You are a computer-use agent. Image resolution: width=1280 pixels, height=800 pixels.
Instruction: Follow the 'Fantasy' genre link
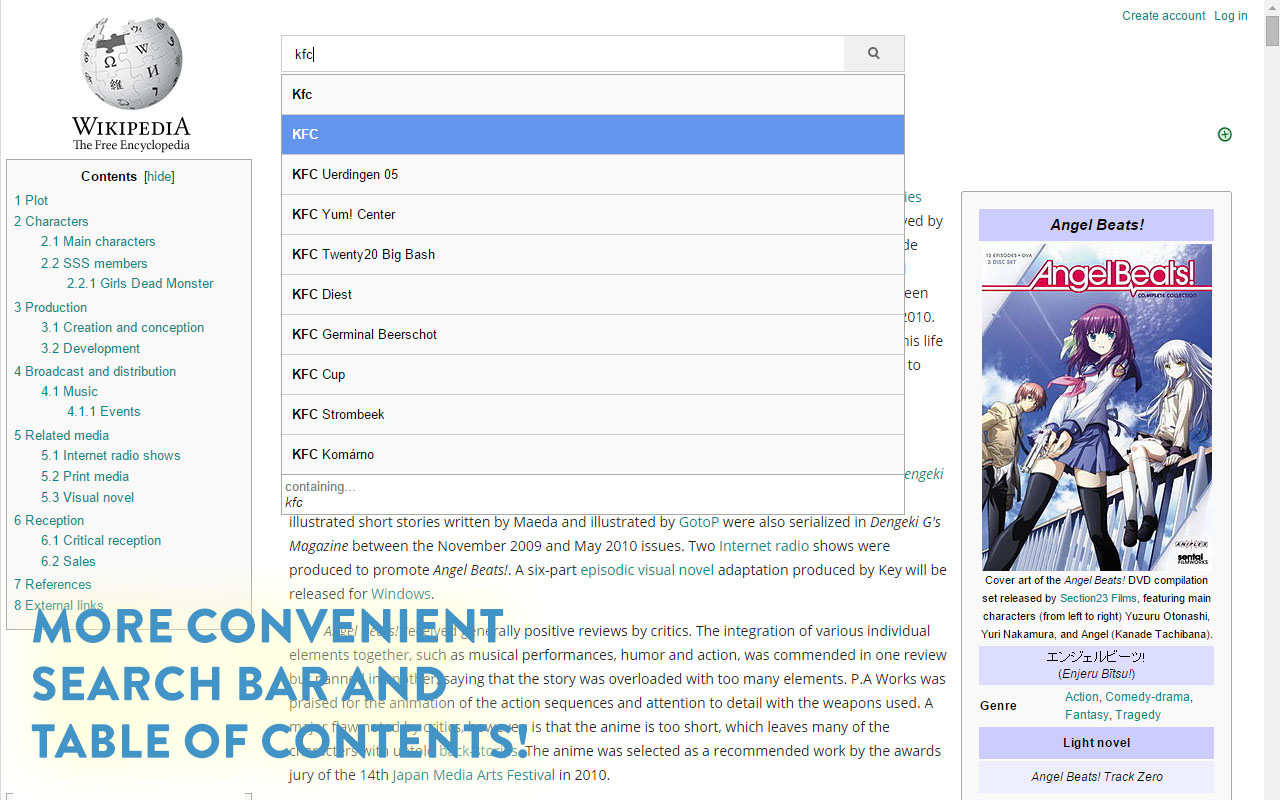tap(1087, 714)
